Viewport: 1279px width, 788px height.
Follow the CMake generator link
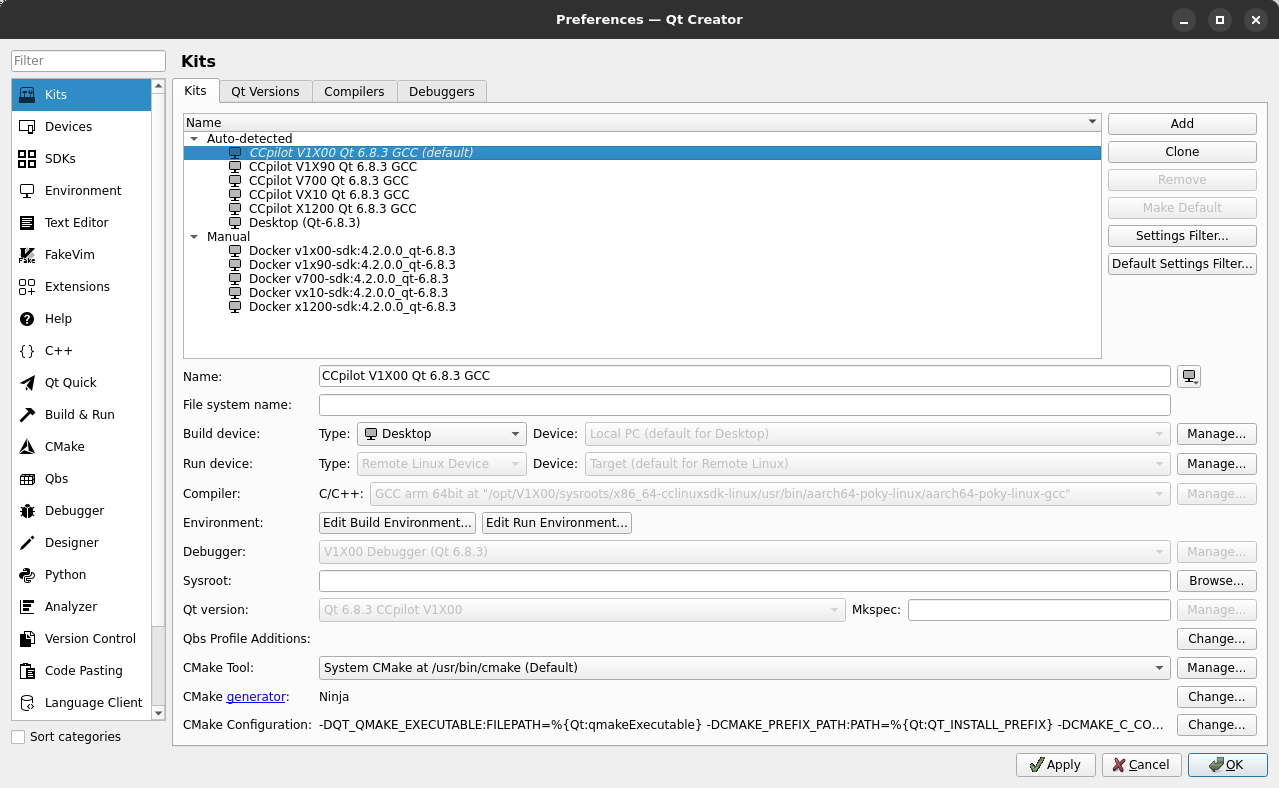click(x=257, y=697)
